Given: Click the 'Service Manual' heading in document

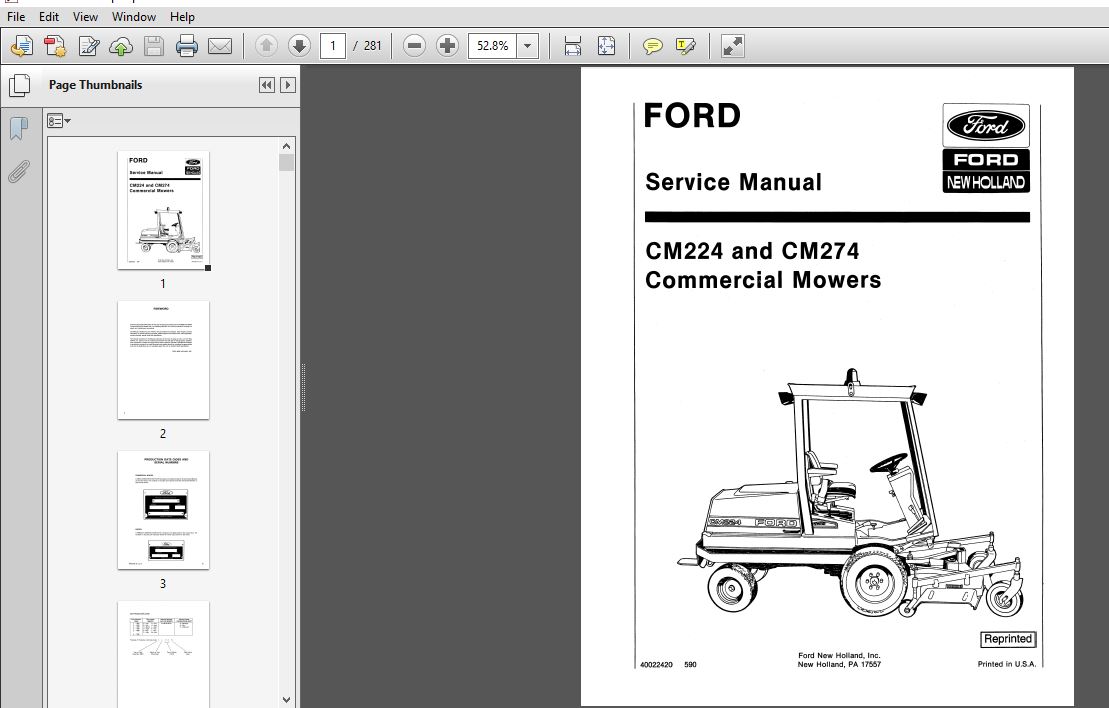Looking at the screenshot, I should click(x=733, y=182).
